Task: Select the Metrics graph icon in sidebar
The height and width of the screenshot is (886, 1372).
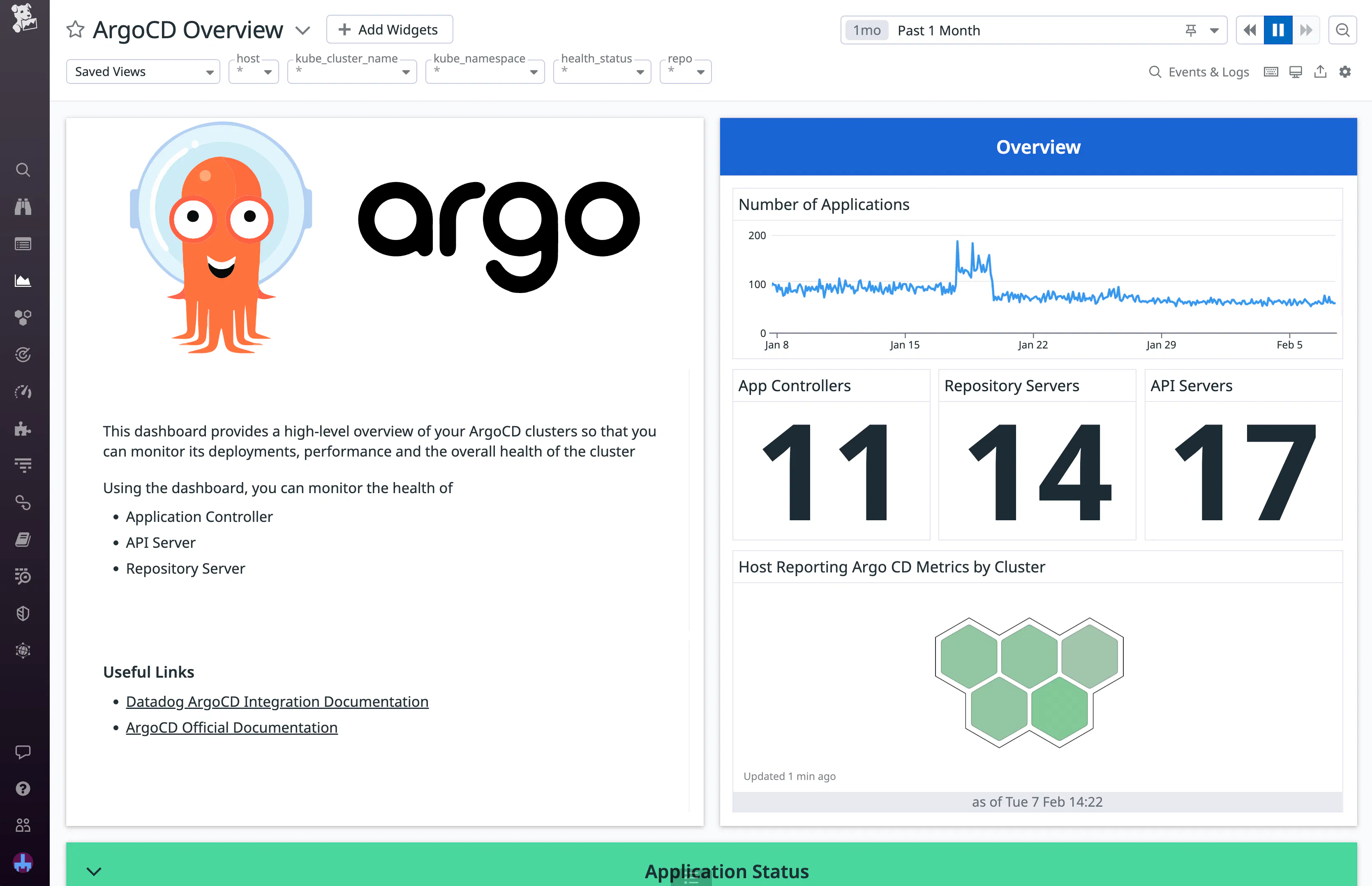Action: [x=23, y=280]
